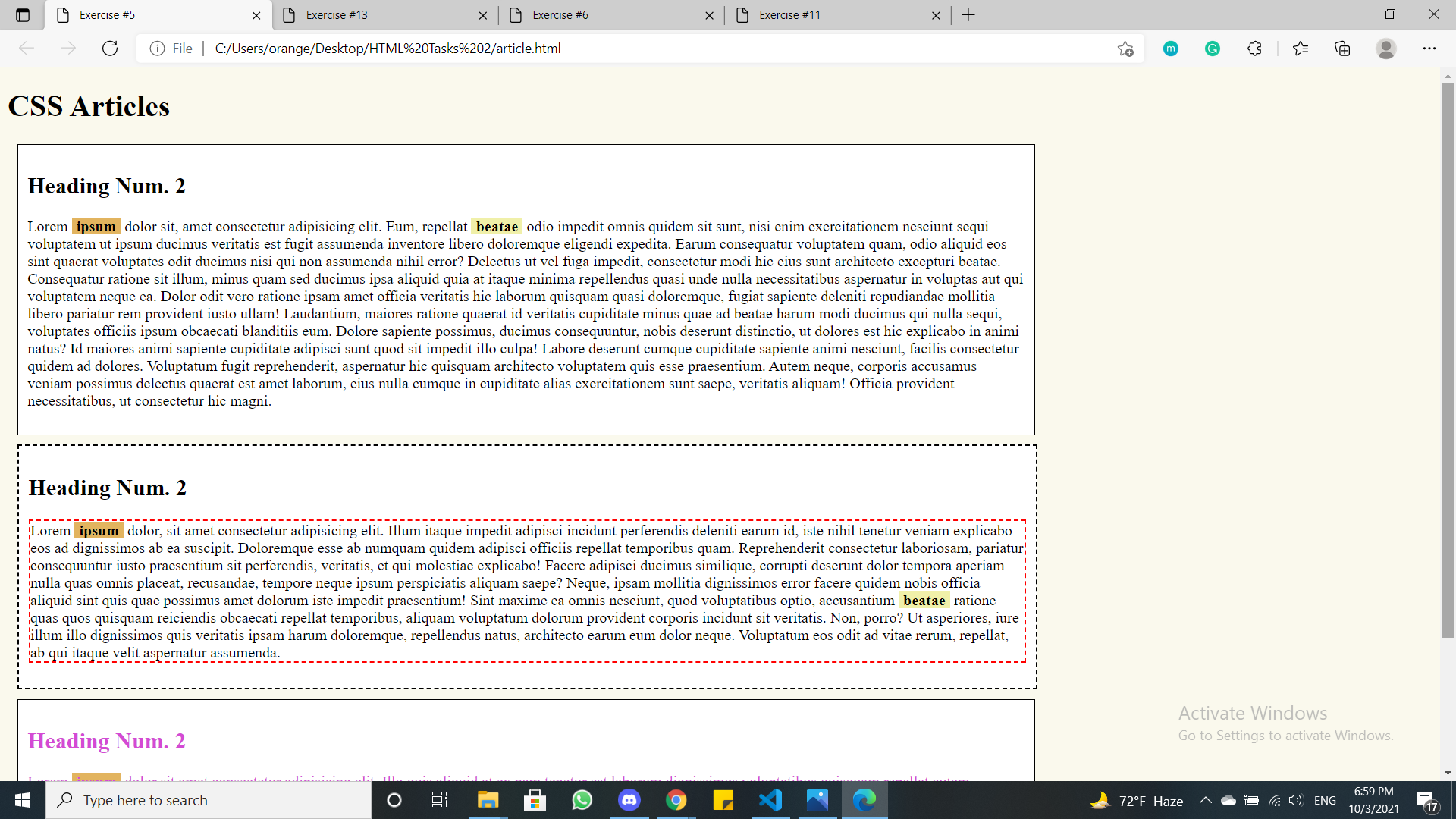Switch to the Exercise #6 tab
Screen dimensions: 1456x819
click(599, 15)
